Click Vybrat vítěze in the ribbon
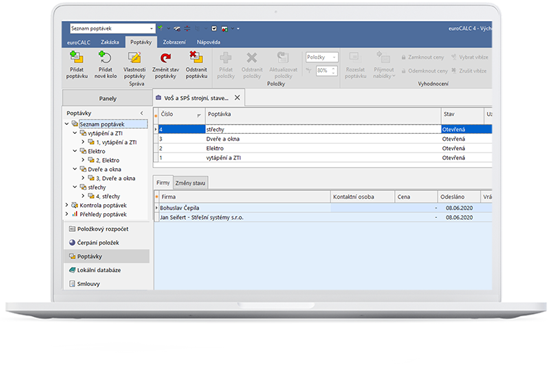The width and height of the screenshot is (550, 382). [x=470, y=57]
